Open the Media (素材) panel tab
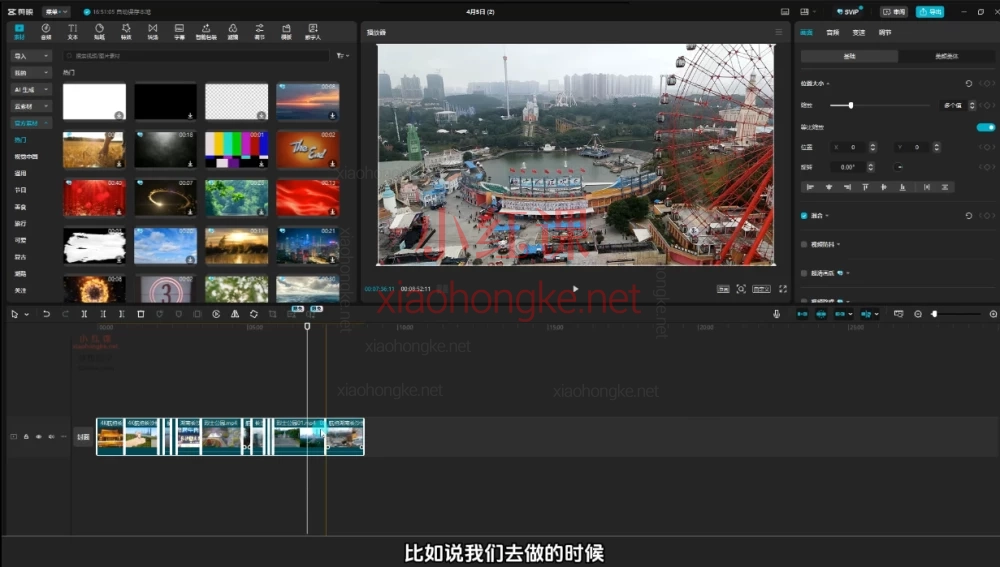The image size is (1000, 567). point(19,32)
